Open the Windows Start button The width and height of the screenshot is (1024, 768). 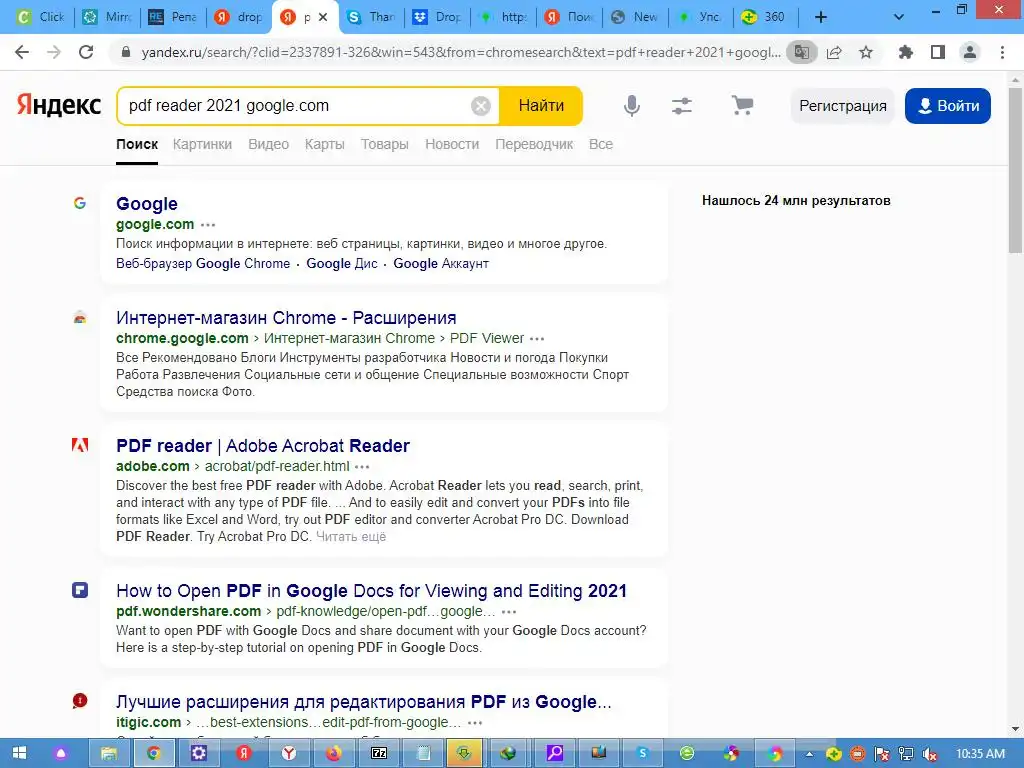click(x=19, y=753)
